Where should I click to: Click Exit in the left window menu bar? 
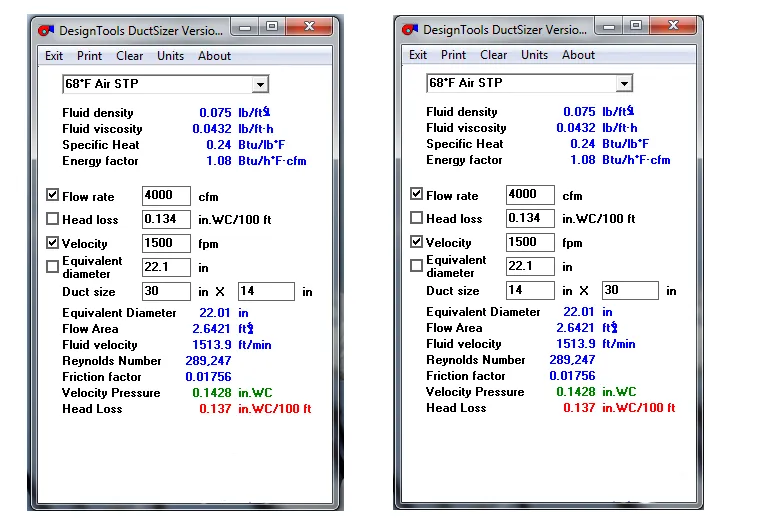[54, 56]
